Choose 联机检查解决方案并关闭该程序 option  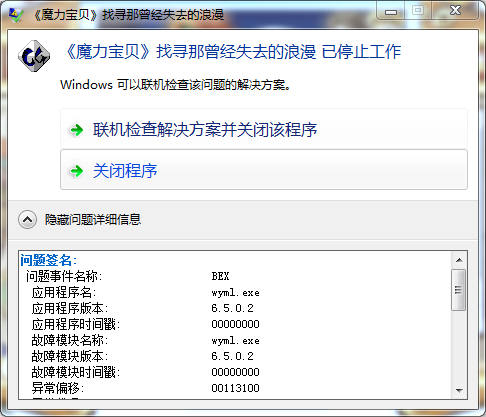point(264,129)
